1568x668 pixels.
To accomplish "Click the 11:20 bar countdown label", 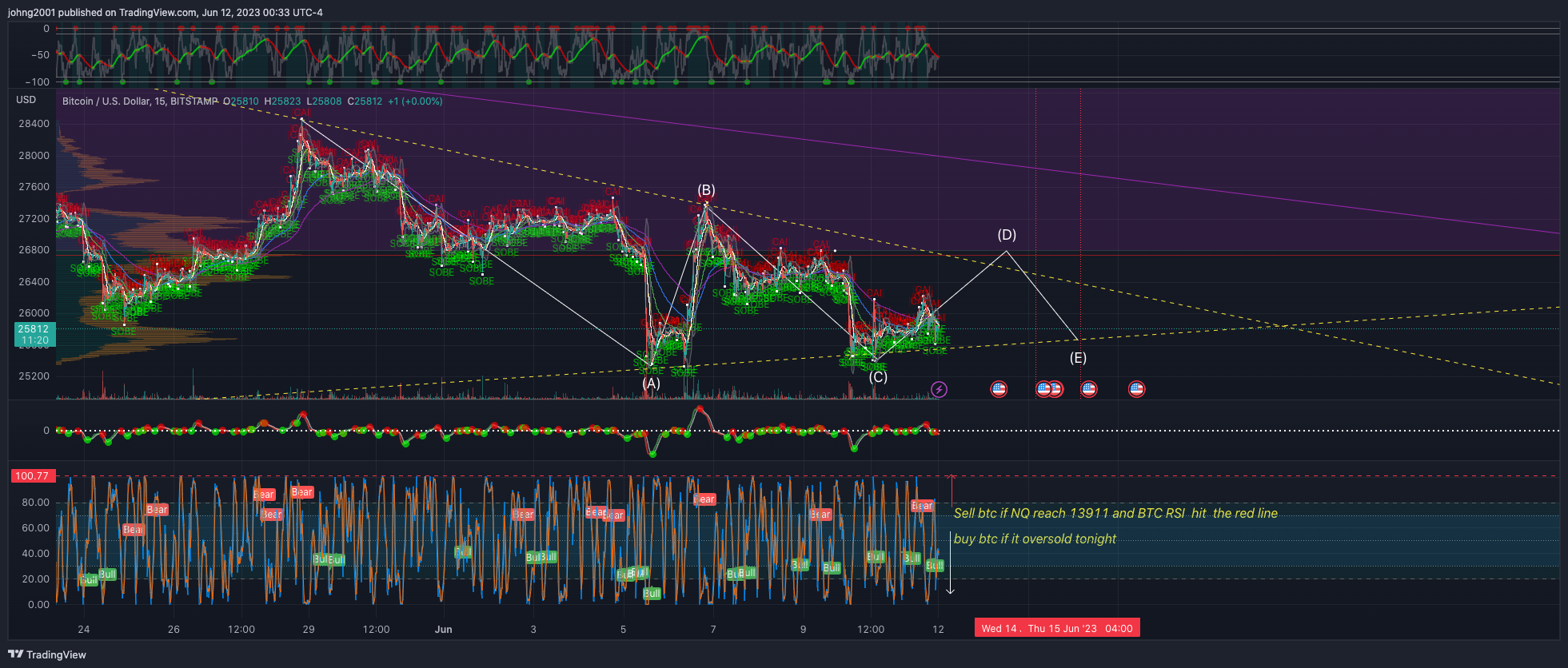I will tap(35, 340).
